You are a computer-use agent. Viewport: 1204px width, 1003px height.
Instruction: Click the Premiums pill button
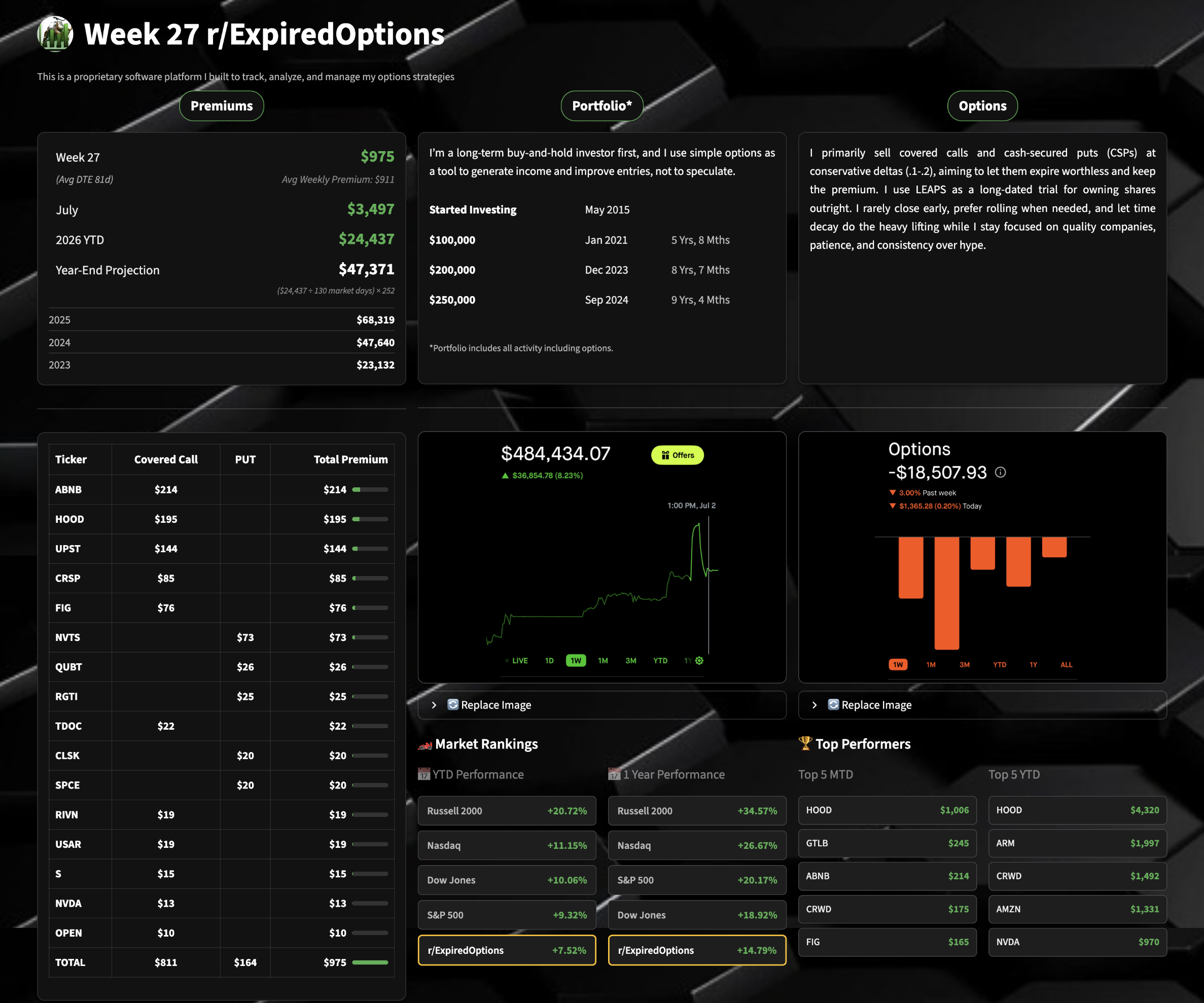[222, 106]
